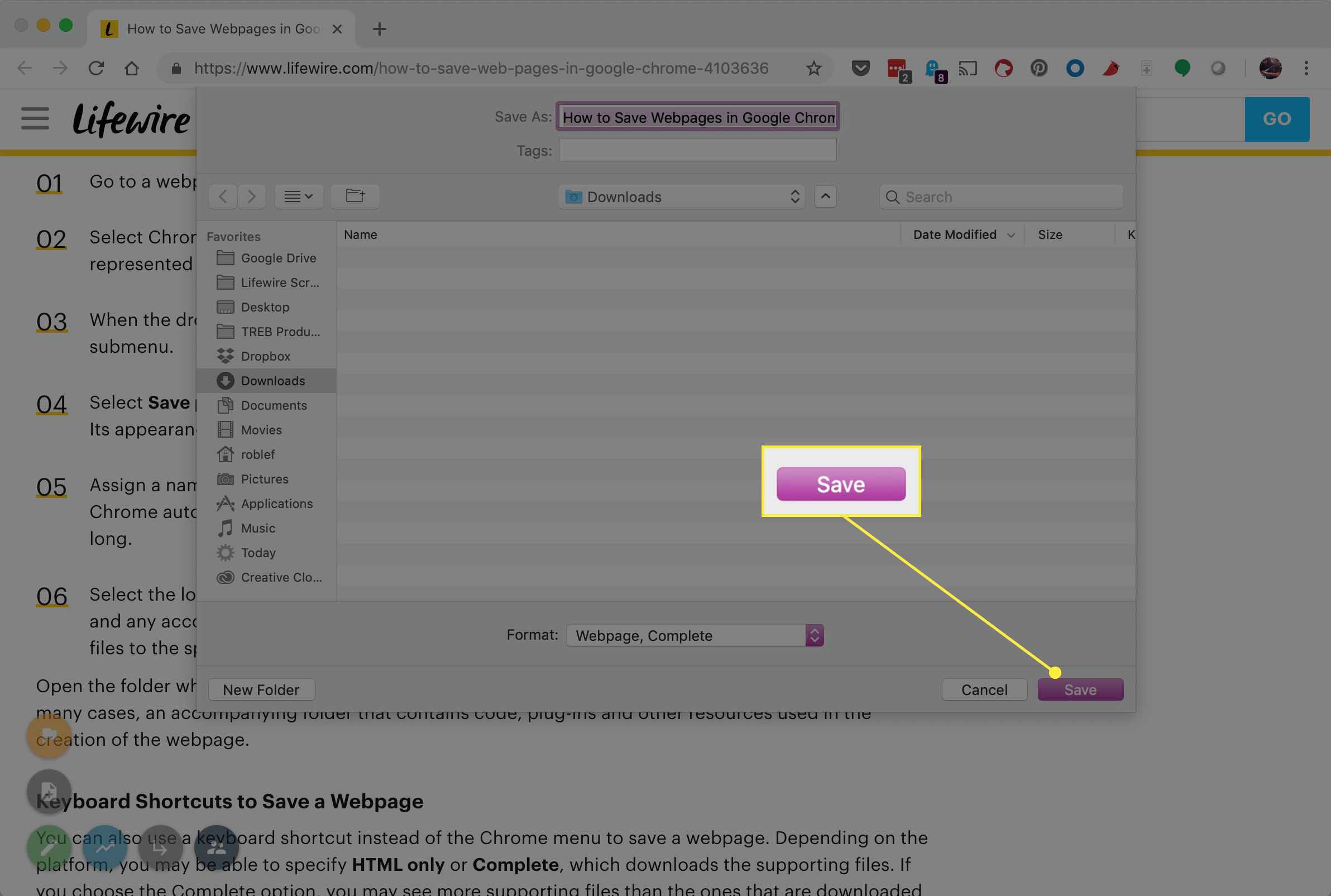Create a New Folder
Screen dimensions: 1331x896
[261, 689]
